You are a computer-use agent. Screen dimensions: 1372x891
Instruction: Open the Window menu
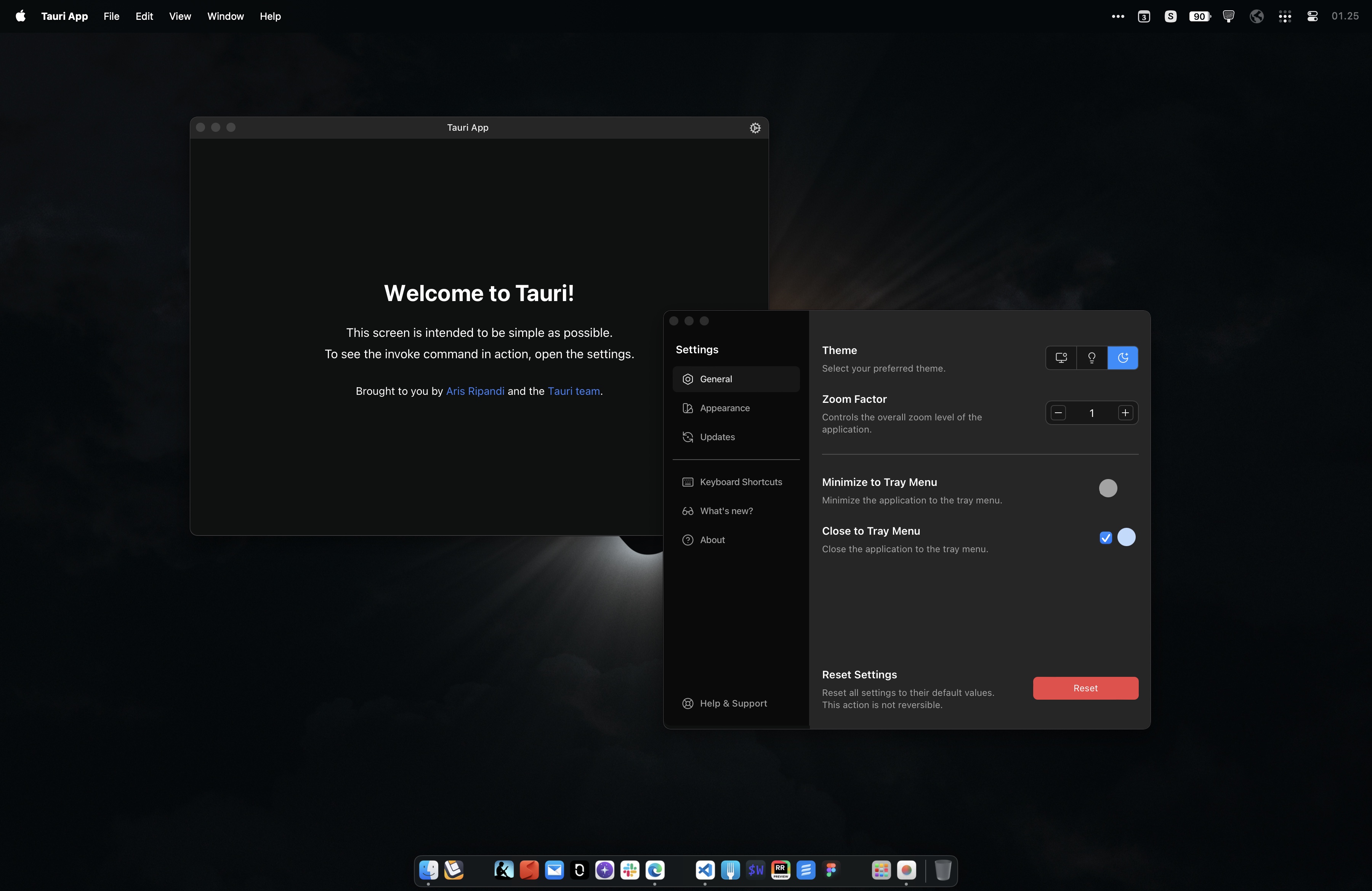pos(225,16)
